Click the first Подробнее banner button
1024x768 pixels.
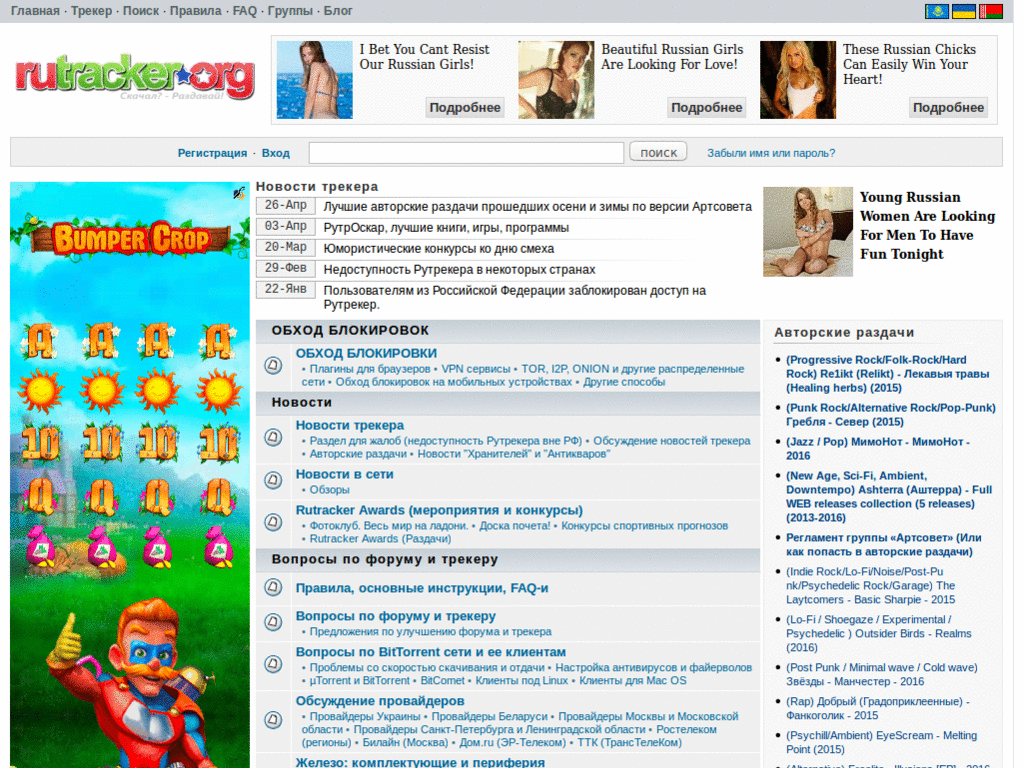point(464,107)
